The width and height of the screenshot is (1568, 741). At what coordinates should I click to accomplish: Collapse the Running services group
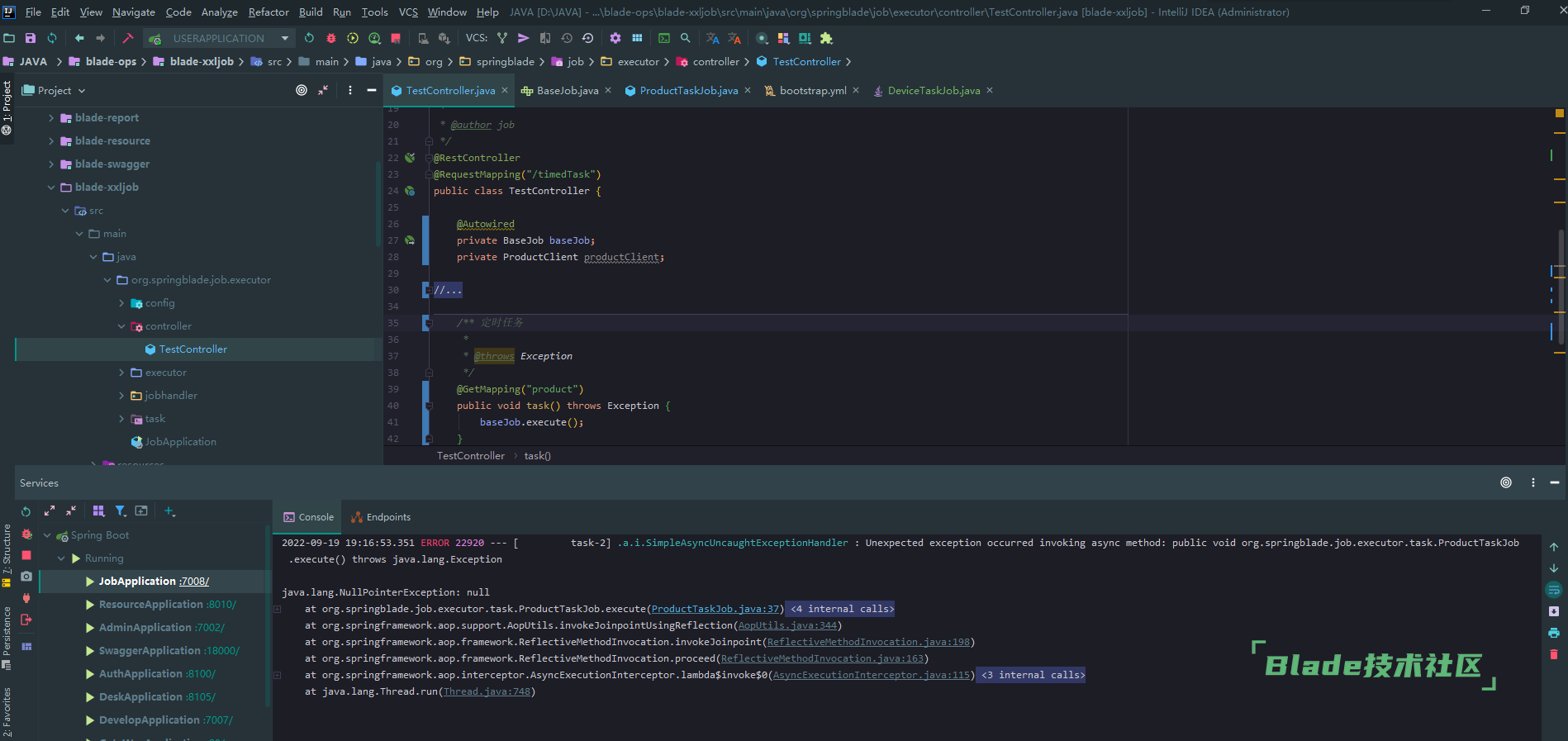[x=61, y=558]
